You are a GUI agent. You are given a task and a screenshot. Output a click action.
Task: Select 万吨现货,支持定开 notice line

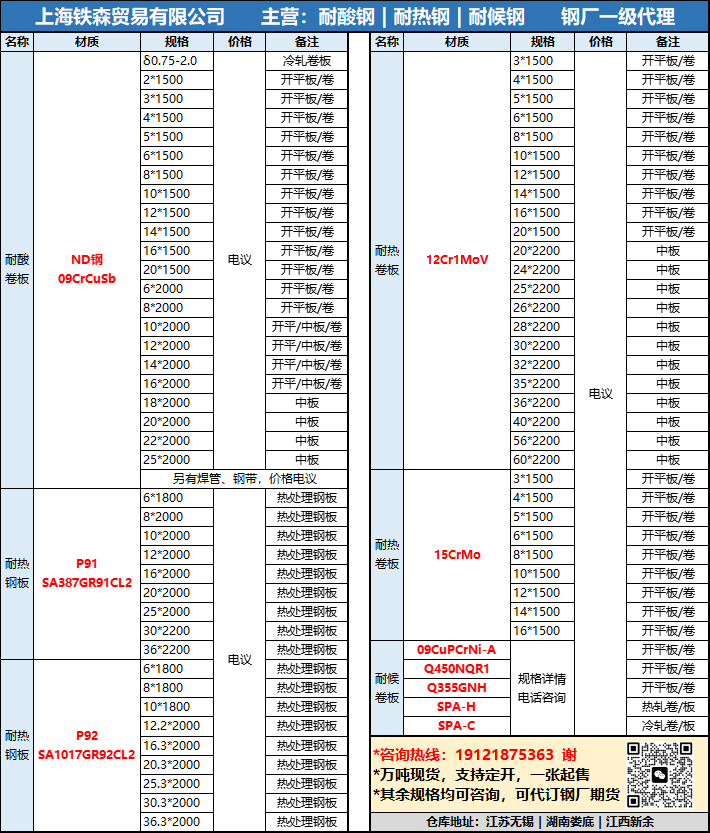click(481, 775)
